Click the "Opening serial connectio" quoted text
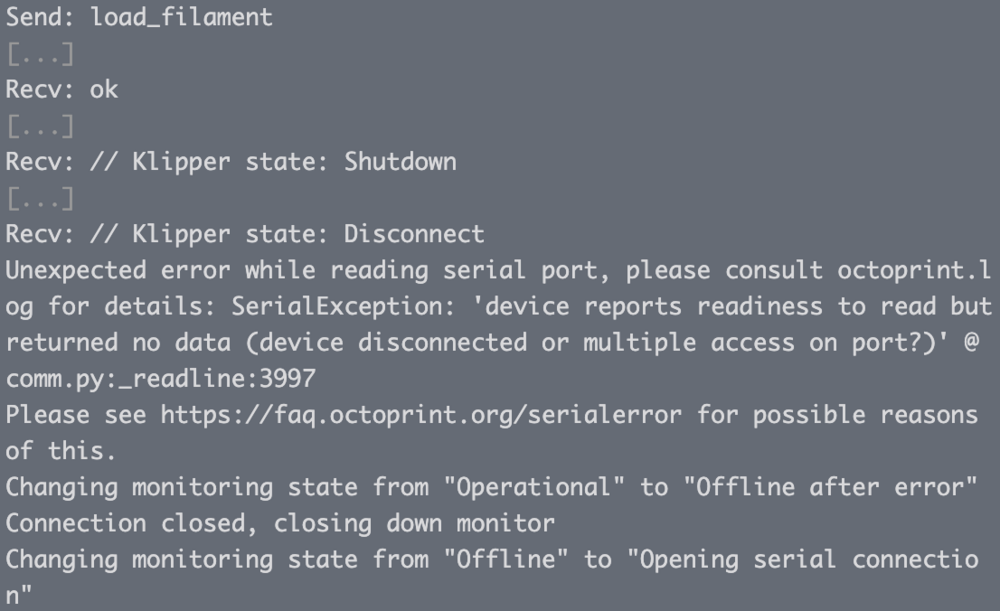 point(803,559)
